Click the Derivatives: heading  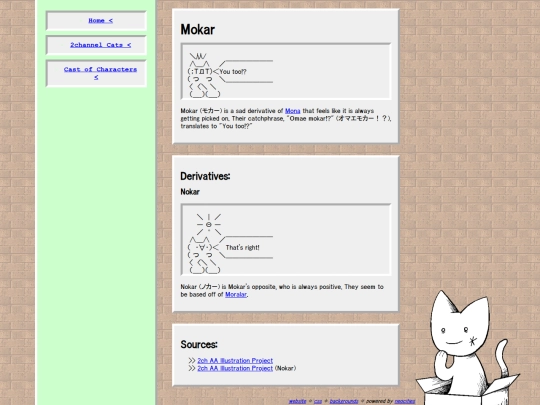click(x=205, y=176)
